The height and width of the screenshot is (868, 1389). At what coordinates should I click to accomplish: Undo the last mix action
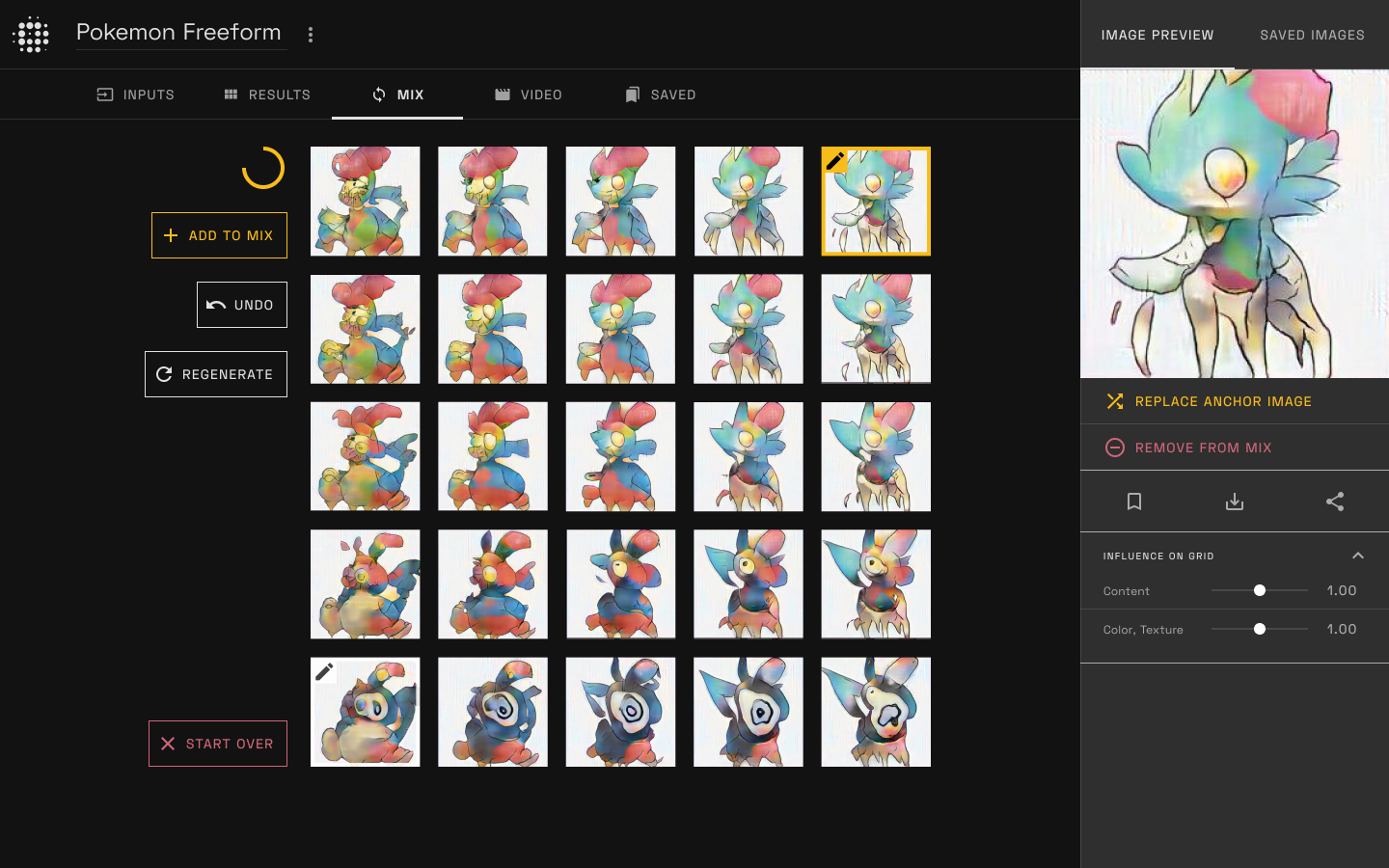[242, 305]
